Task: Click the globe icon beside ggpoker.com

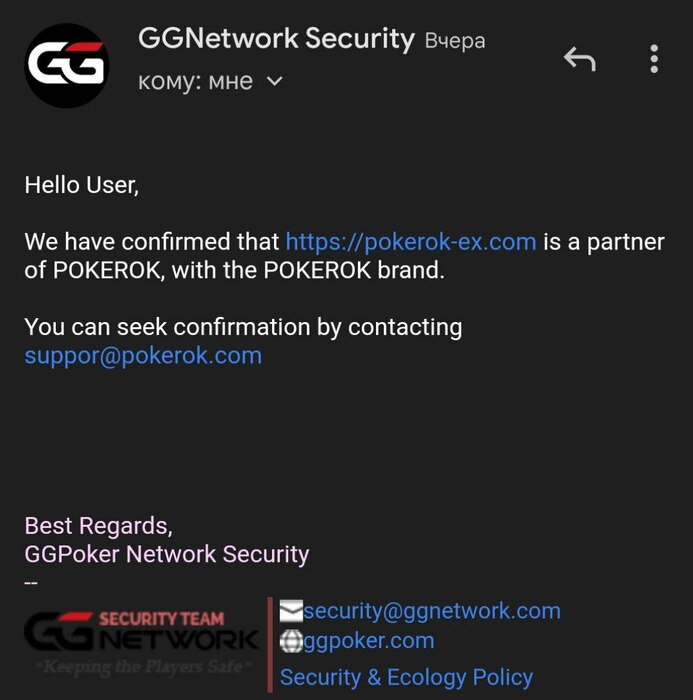Action: click(291, 641)
